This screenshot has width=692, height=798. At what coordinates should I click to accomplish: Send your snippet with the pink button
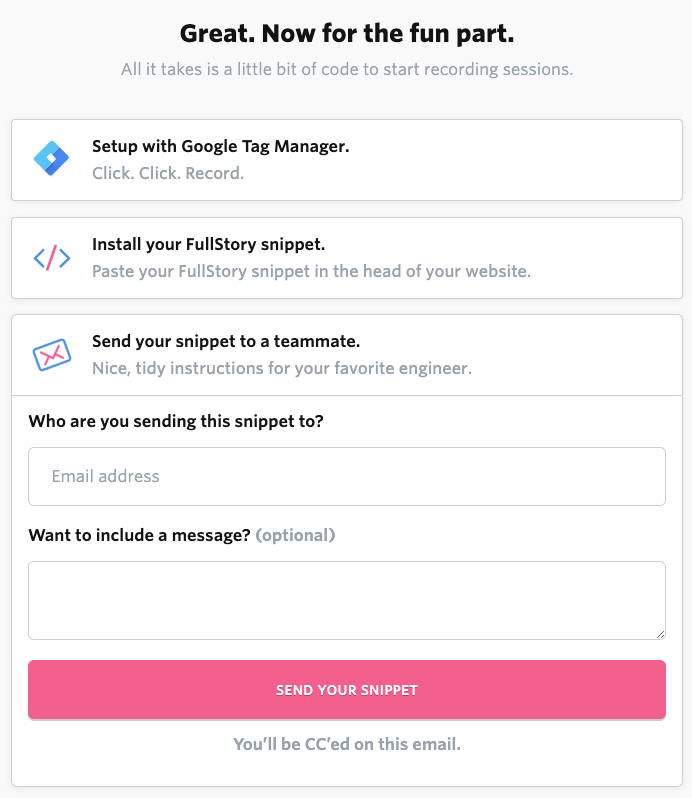tap(347, 690)
